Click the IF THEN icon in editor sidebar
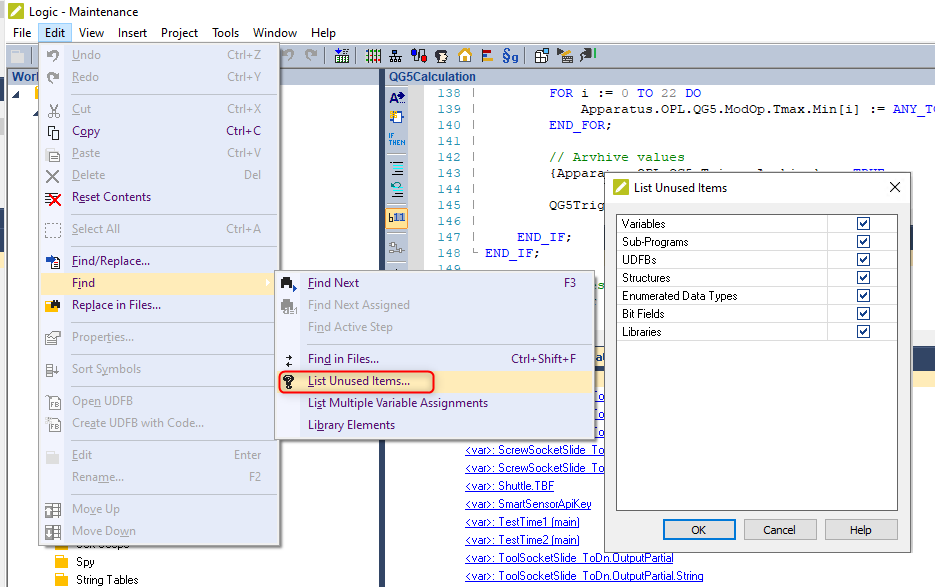The height and width of the screenshot is (587, 935). point(397,140)
